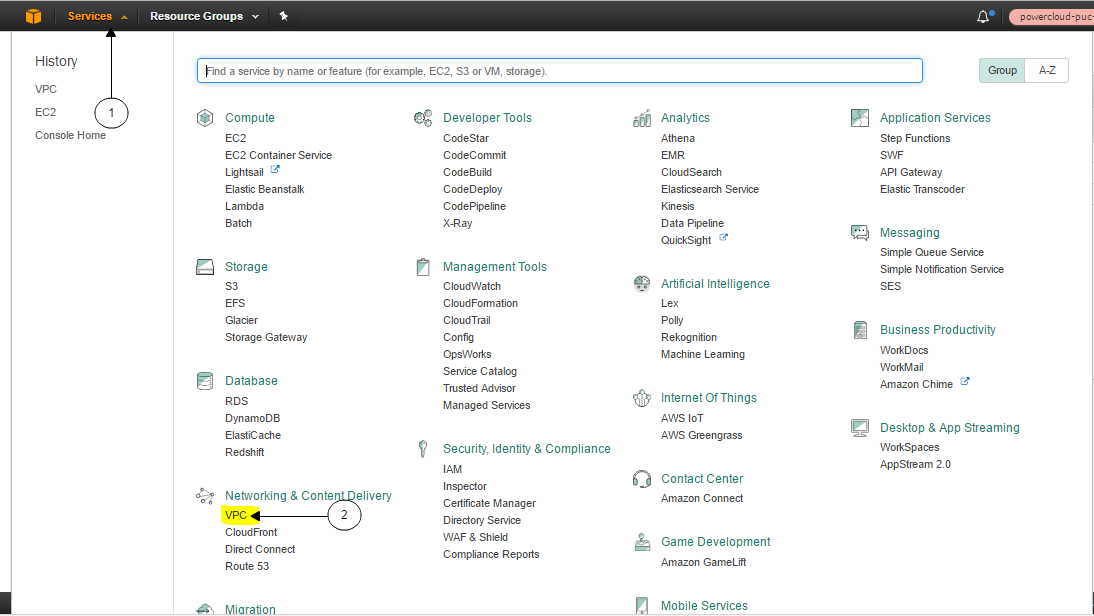Click the Application Services icon

point(860,118)
